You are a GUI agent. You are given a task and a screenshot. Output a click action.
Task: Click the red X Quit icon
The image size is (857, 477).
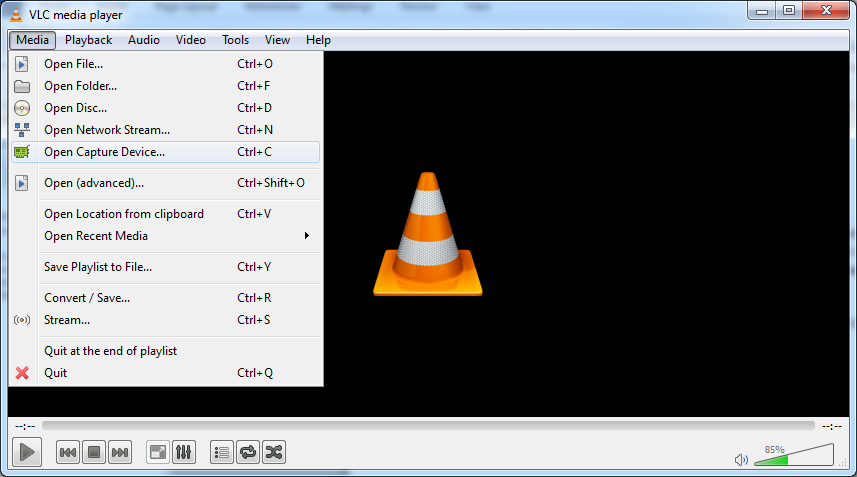tap(22, 373)
